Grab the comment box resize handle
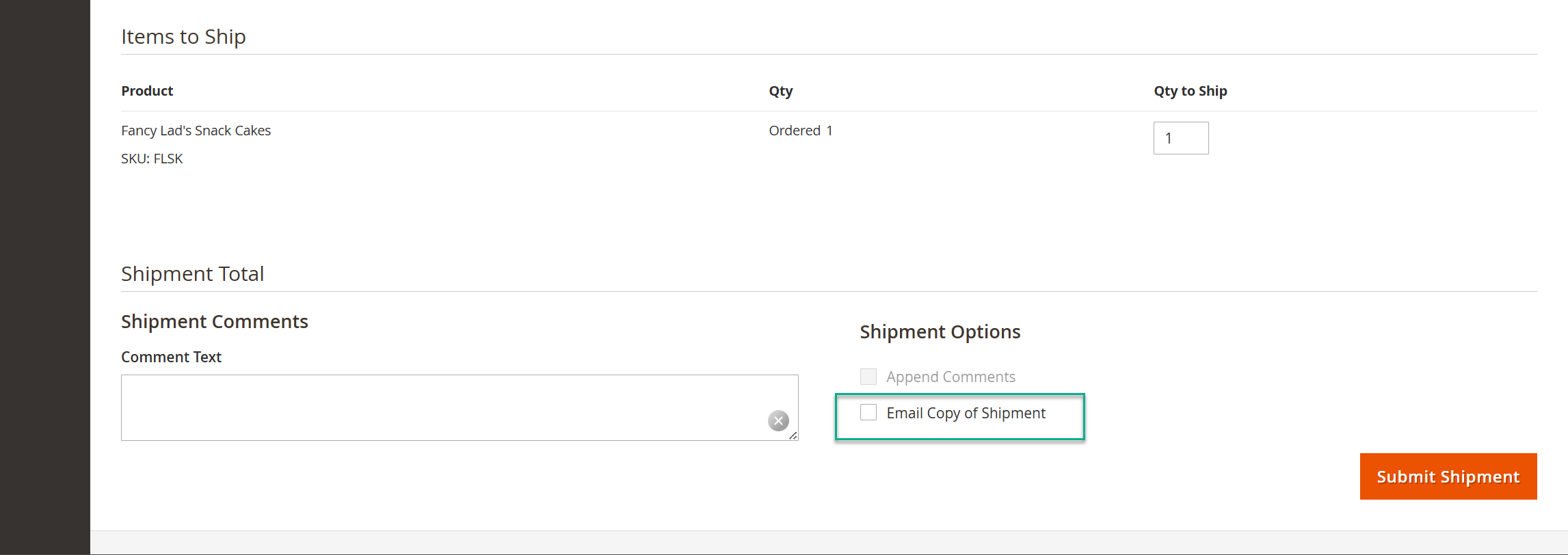This screenshot has height=555, width=1568. [793, 435]
